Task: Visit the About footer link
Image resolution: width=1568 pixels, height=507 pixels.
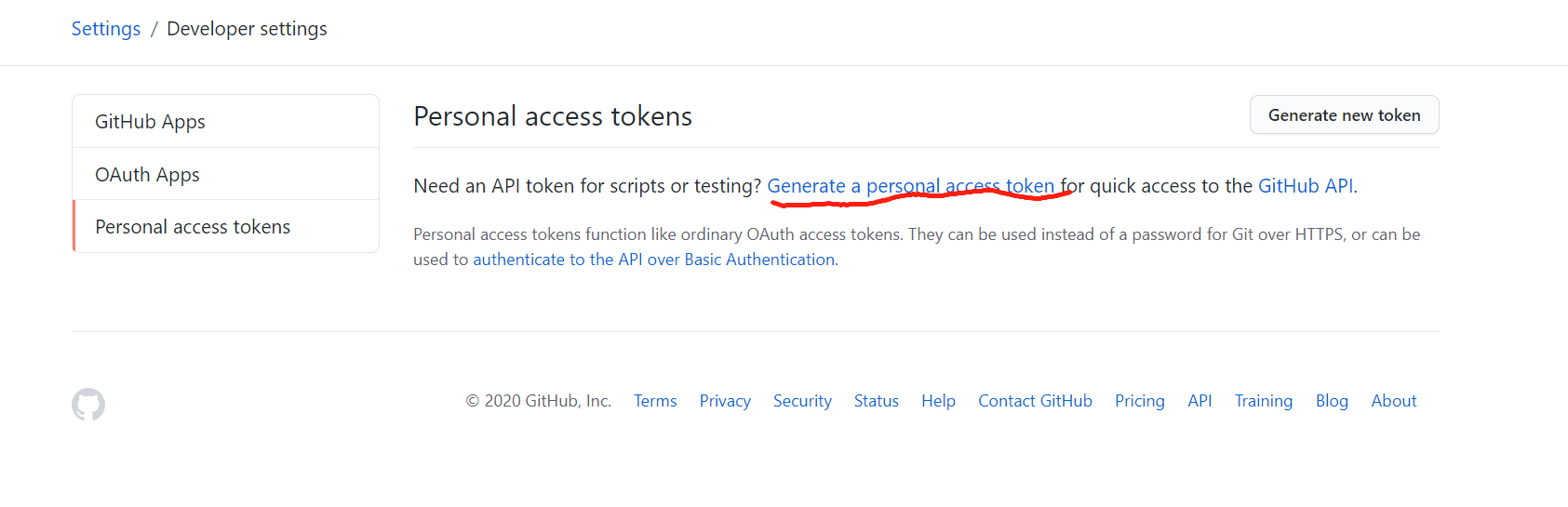Action: point(1393,401)
